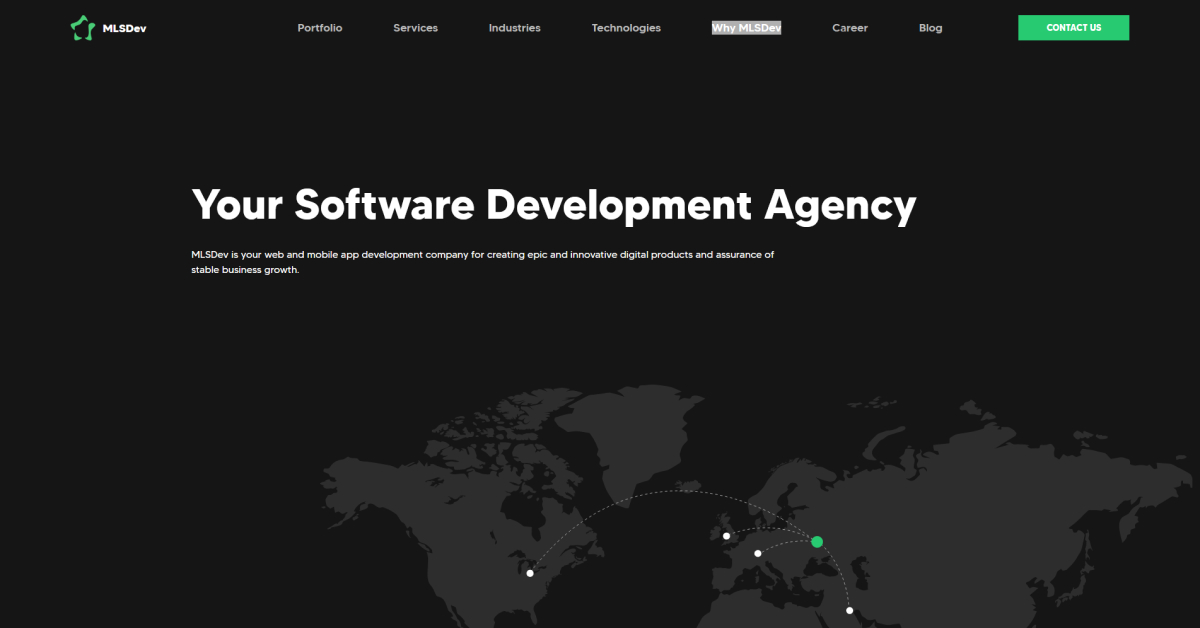Screen dimensions: 1200x628
Task: Open the Portfolio menu item
Action: 320,28
